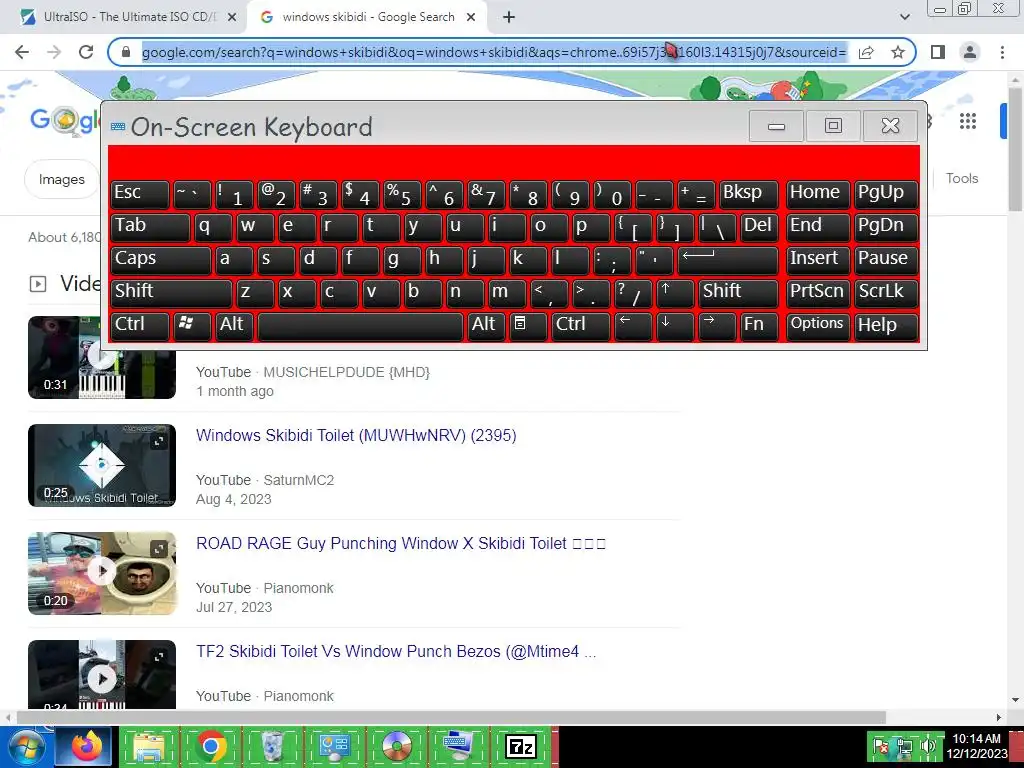Open Windows Skibidi Toilet (MUWHwNRV) video link
Viewport: 1024px width, 768px height.
(x=356, y=436)
